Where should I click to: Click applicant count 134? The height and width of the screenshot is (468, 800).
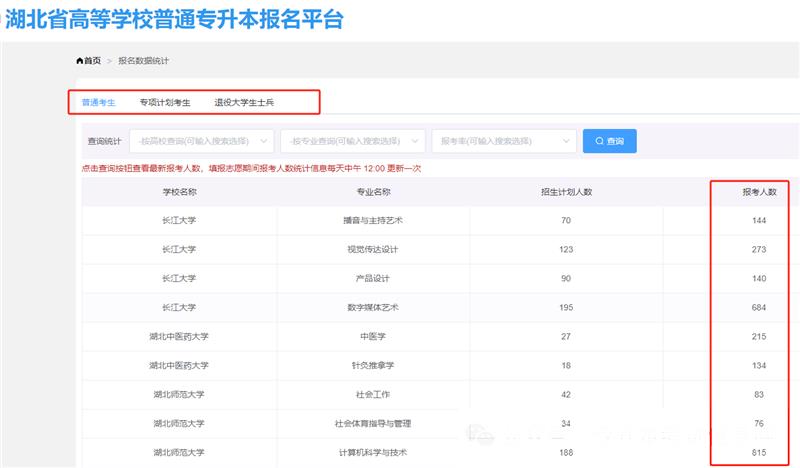(759, 366)
